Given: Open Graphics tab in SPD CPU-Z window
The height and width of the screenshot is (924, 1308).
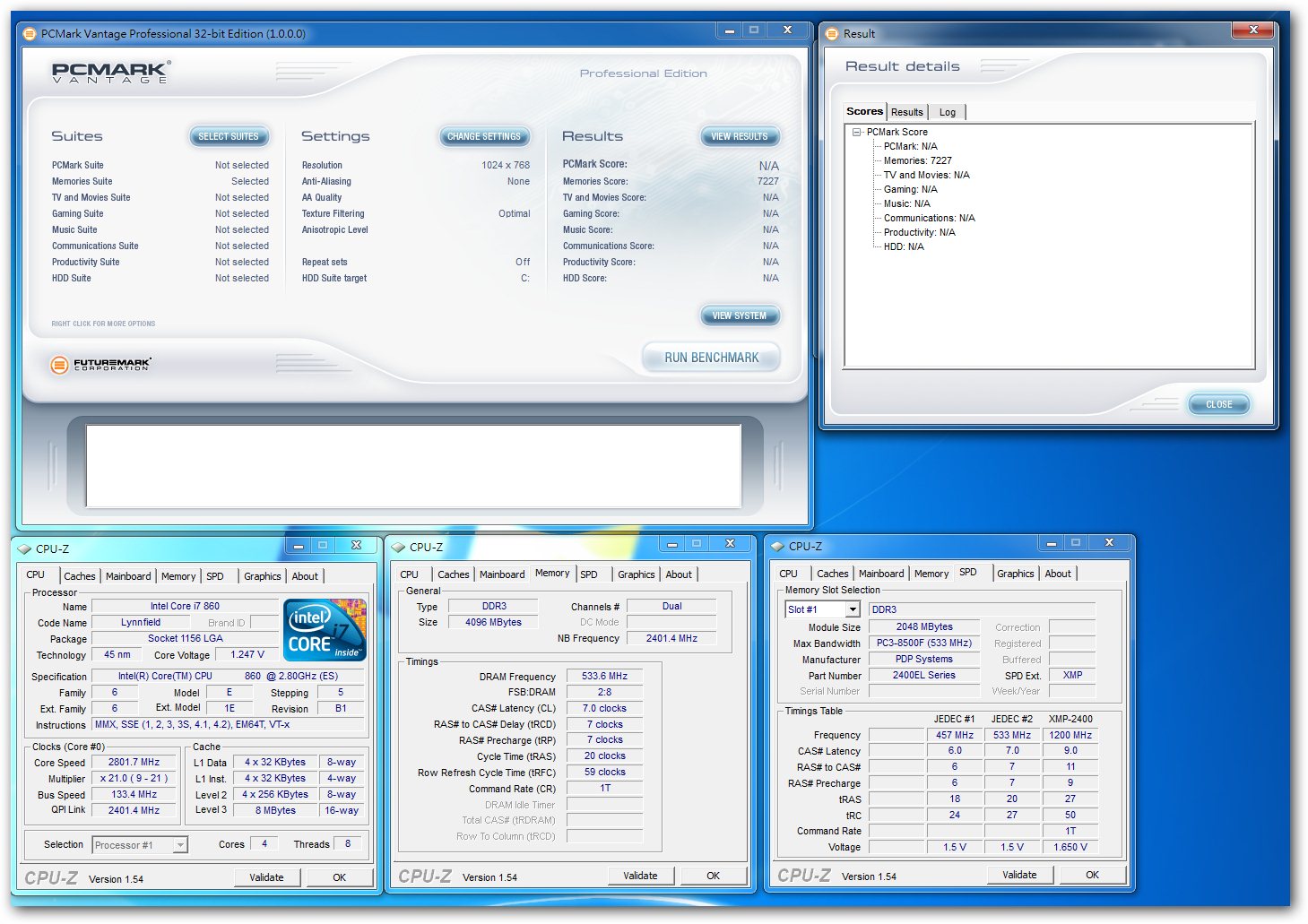Looking at the screenshot, I should pyautogui.click(x=1015, y=574).
